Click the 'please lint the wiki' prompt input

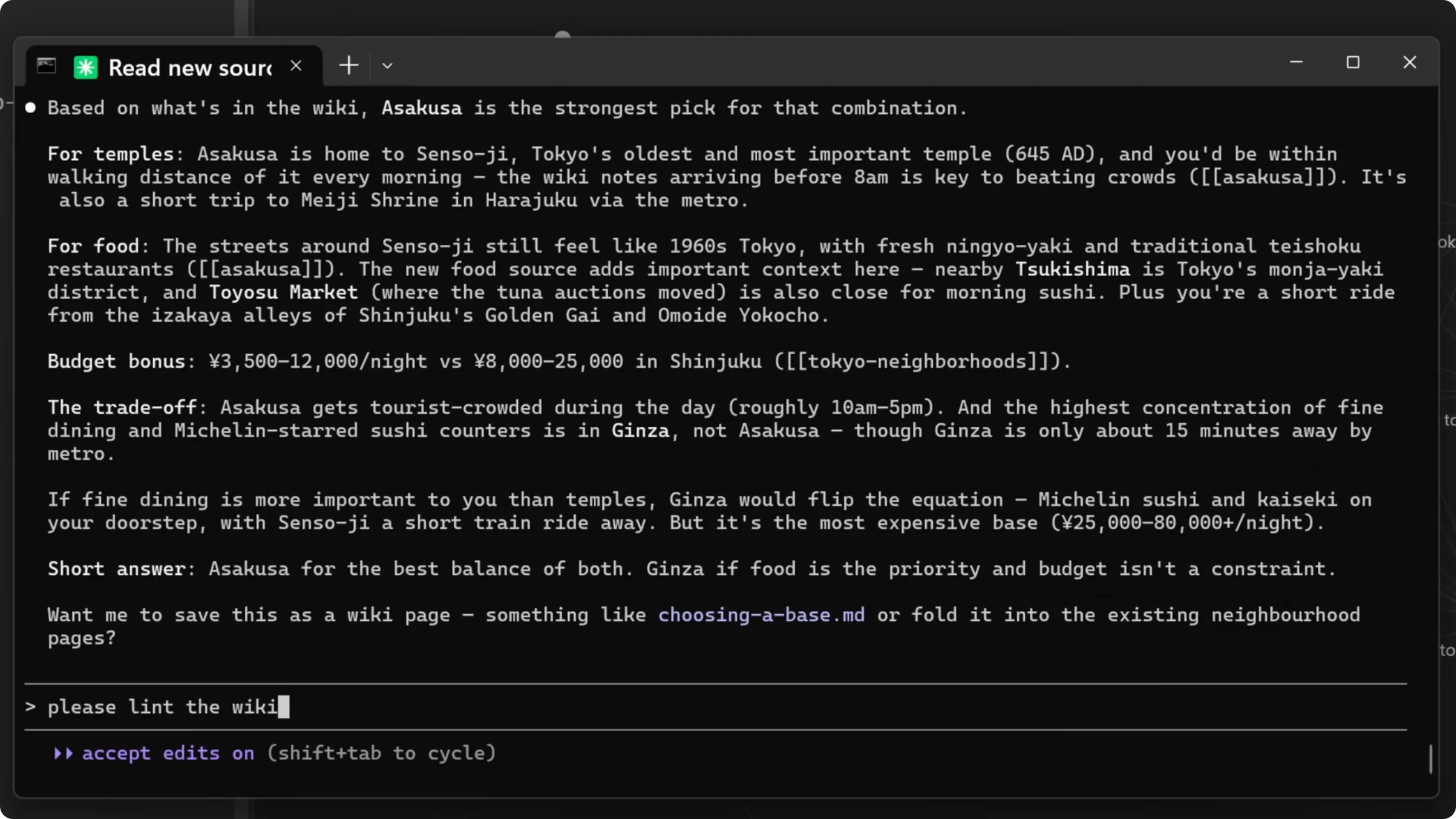716,706
